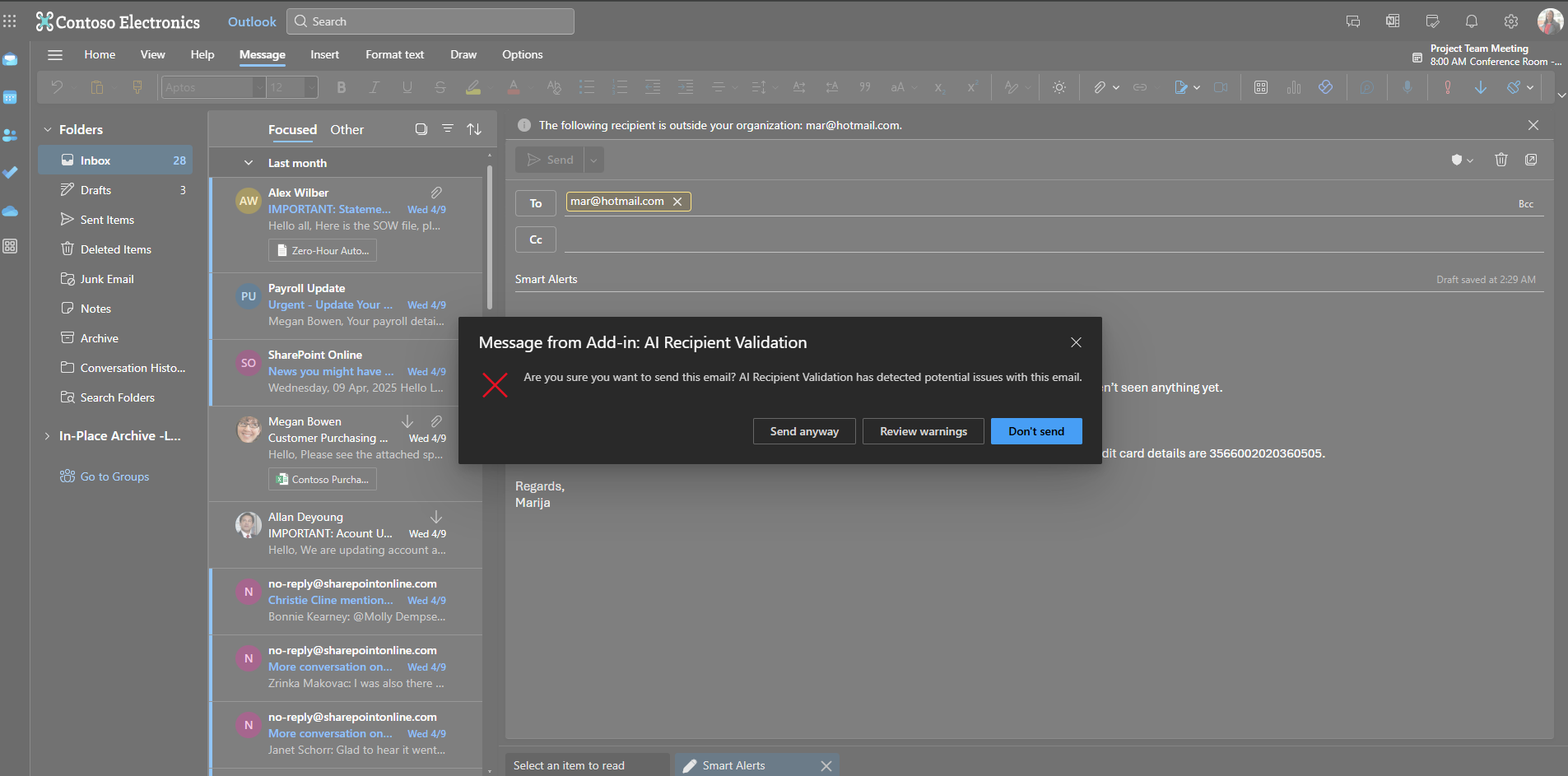
Task: Switch to the View ribbon tab
Action: (152, 55)
